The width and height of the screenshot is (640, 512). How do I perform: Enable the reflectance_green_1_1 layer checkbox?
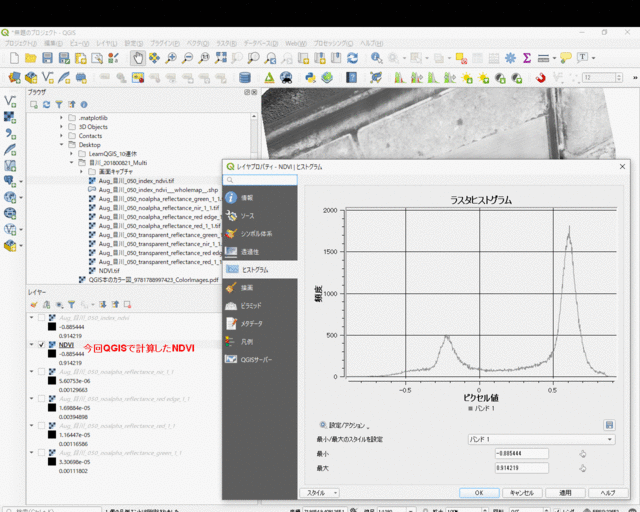[41, 452]
